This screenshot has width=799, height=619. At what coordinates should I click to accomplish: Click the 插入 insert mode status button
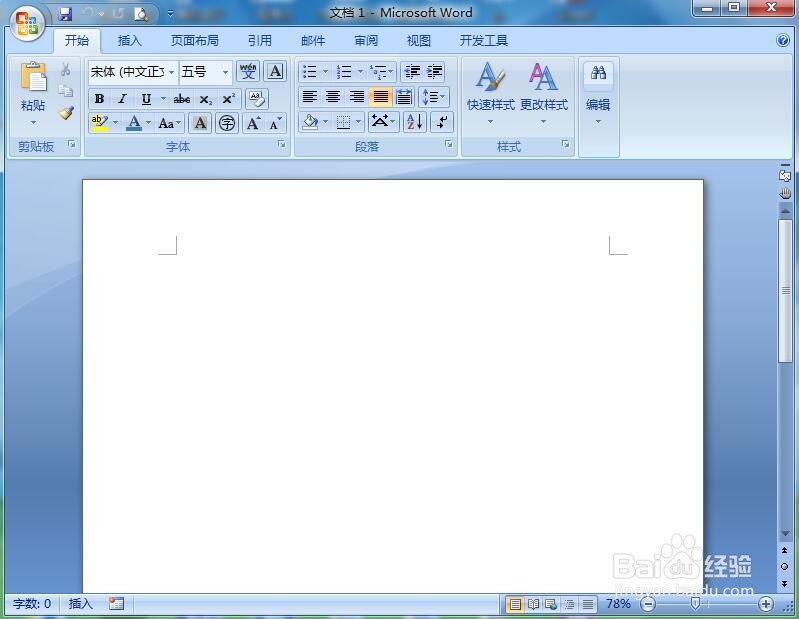81,604
